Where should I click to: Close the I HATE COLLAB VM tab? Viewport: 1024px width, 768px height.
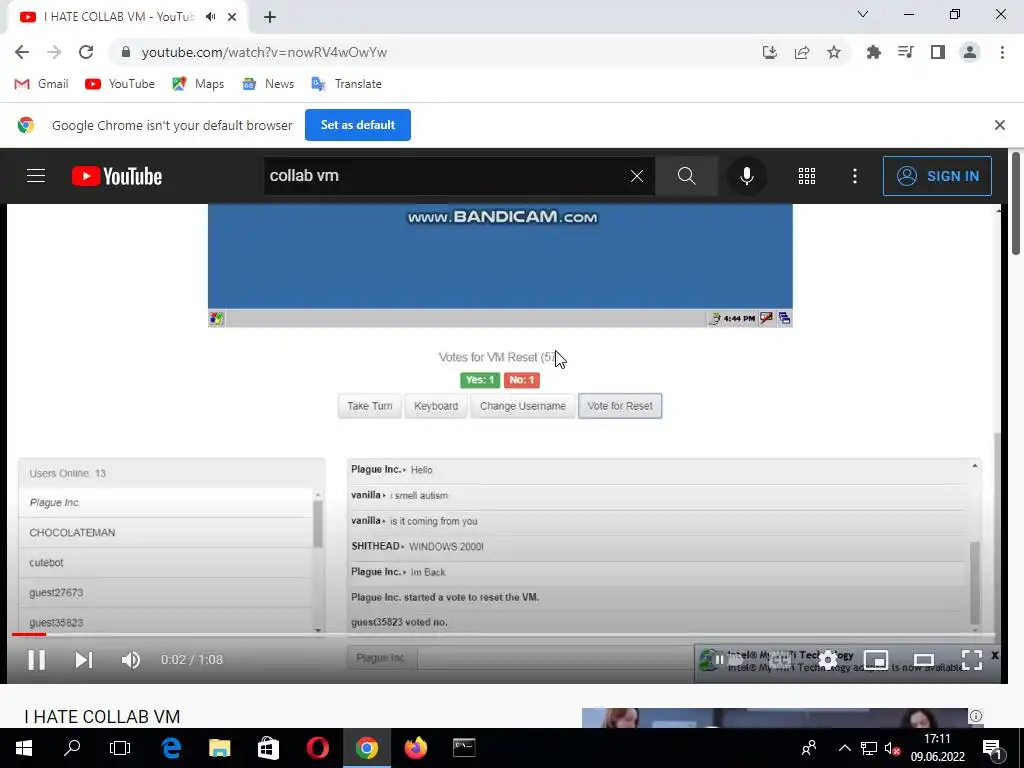(232, 17)
